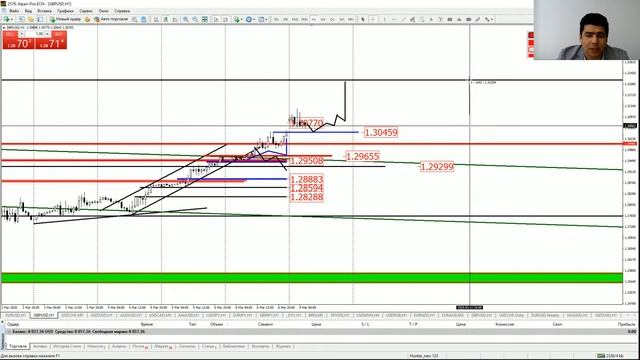Expand the new chart dropdown arrow
The height and width of the screenshot is (360, 640).
click(12, 19)
